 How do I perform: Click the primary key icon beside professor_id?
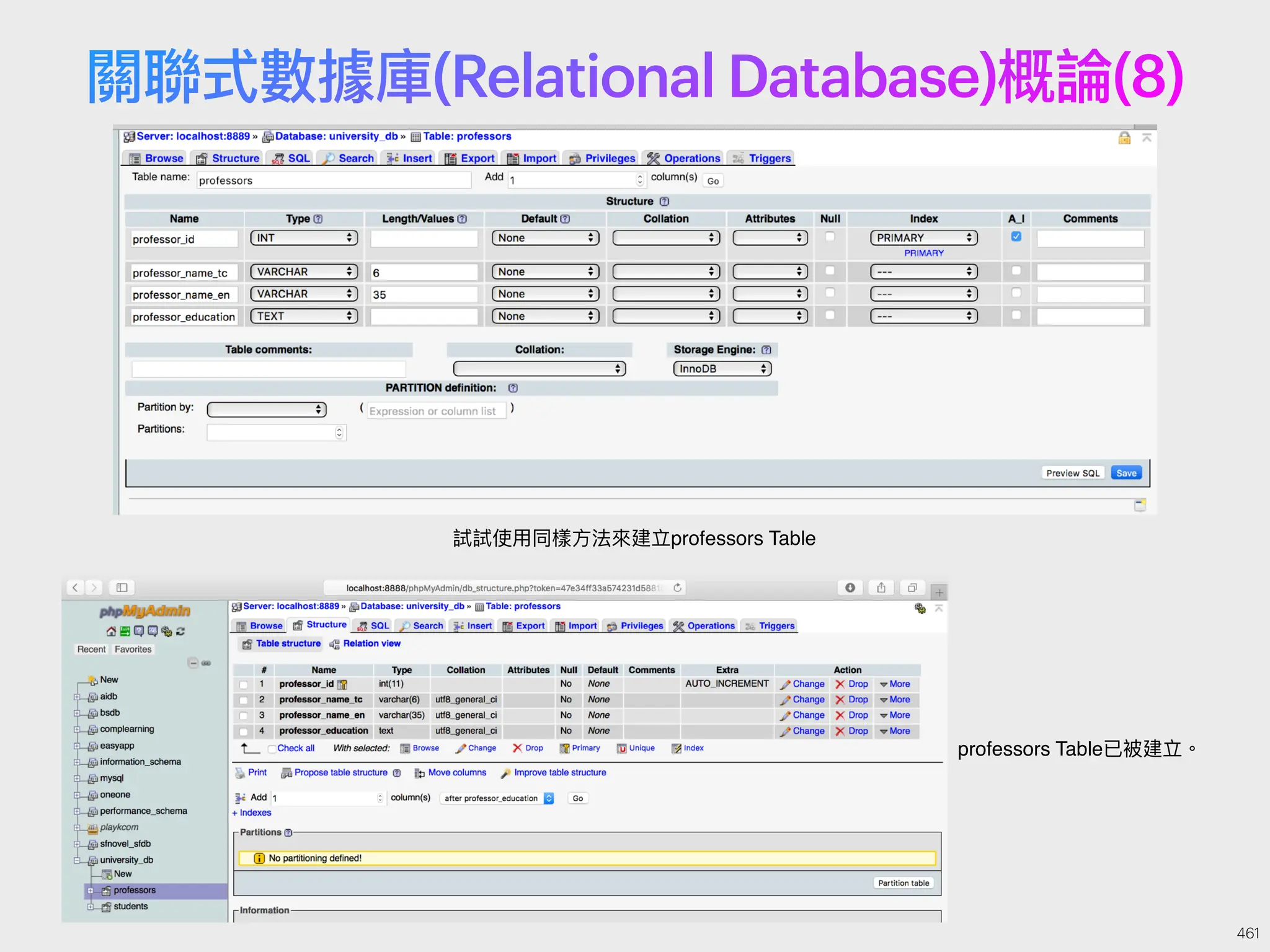click(342, 684)
